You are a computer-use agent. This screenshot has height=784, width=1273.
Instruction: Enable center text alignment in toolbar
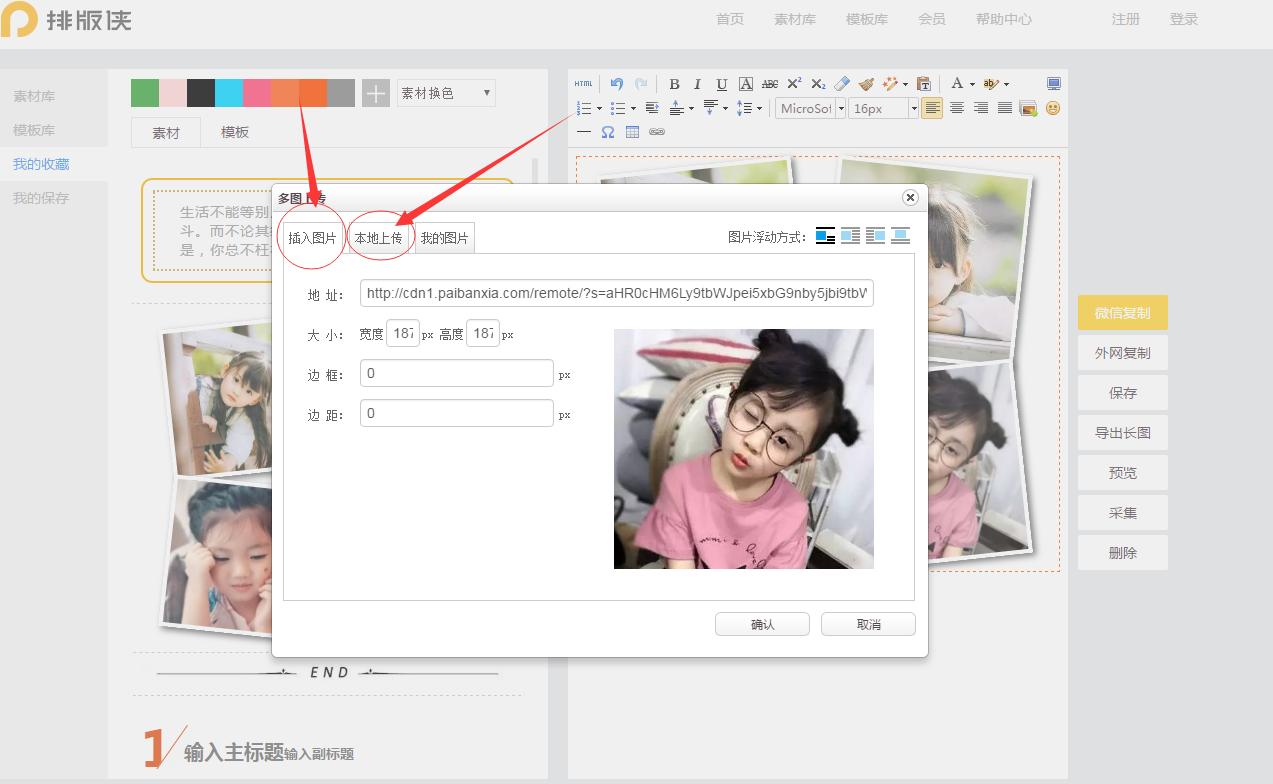pyautogui.click(x=957, y=108)
